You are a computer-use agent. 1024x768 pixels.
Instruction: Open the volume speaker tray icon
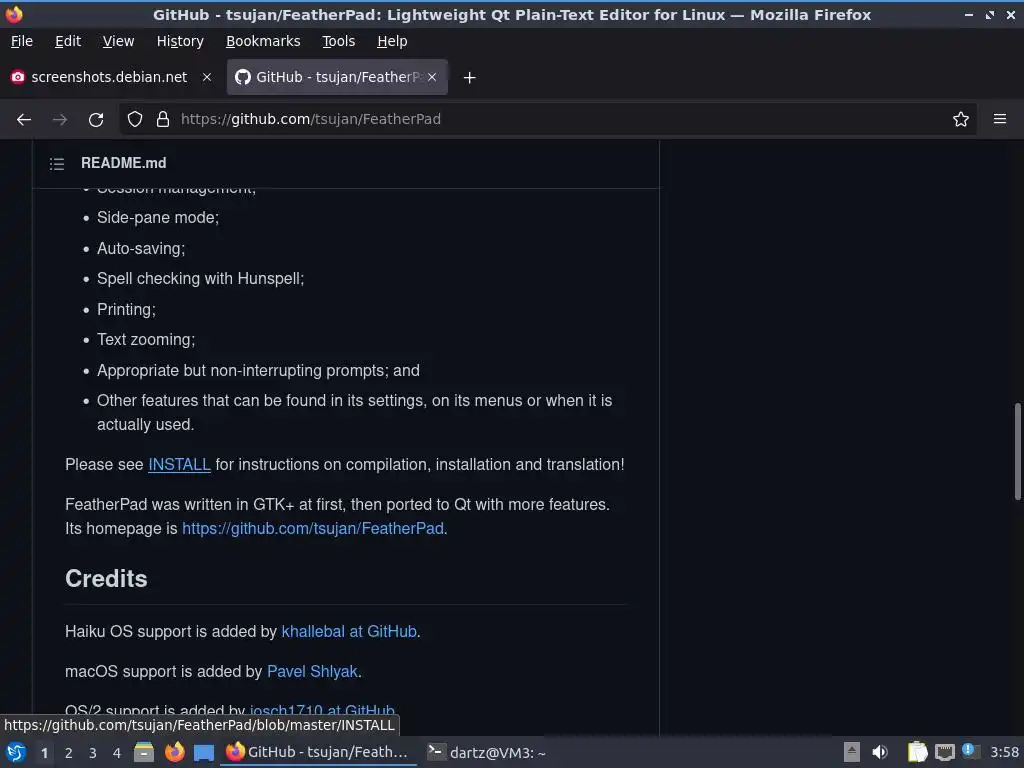click(880, 752)
